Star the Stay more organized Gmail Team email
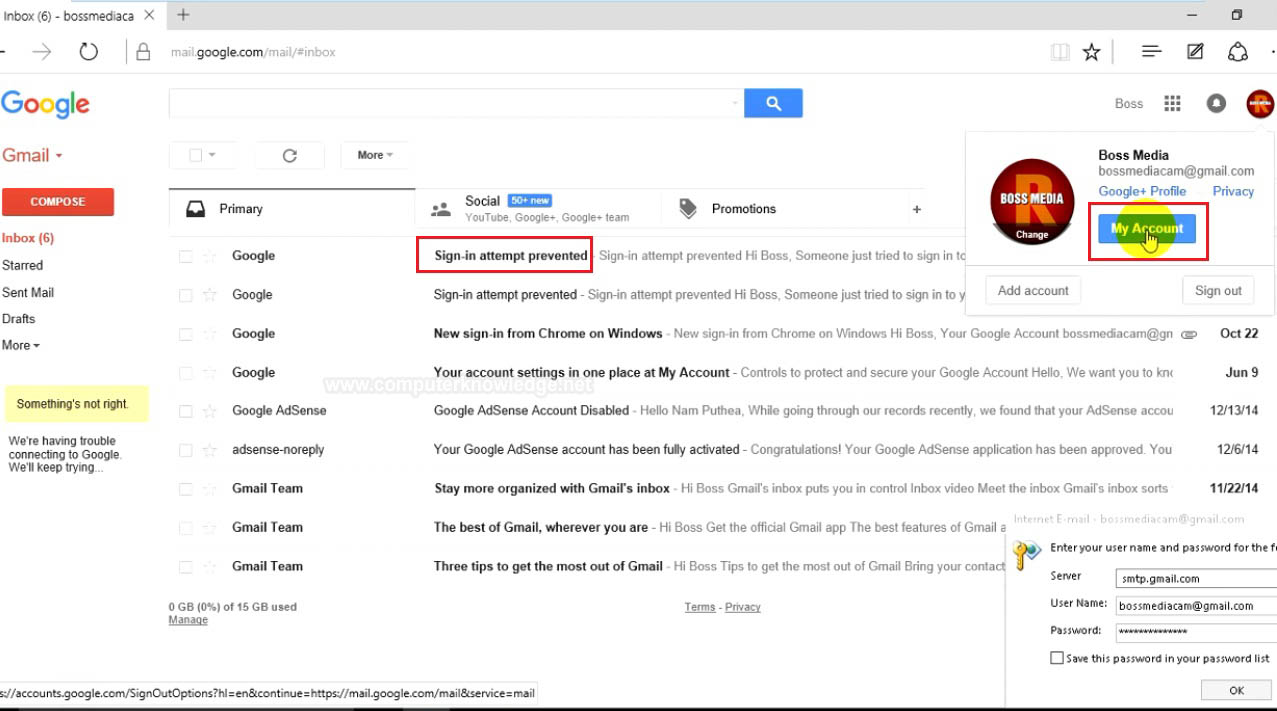Screen dimensions: 1277x711 click(210, 489)
